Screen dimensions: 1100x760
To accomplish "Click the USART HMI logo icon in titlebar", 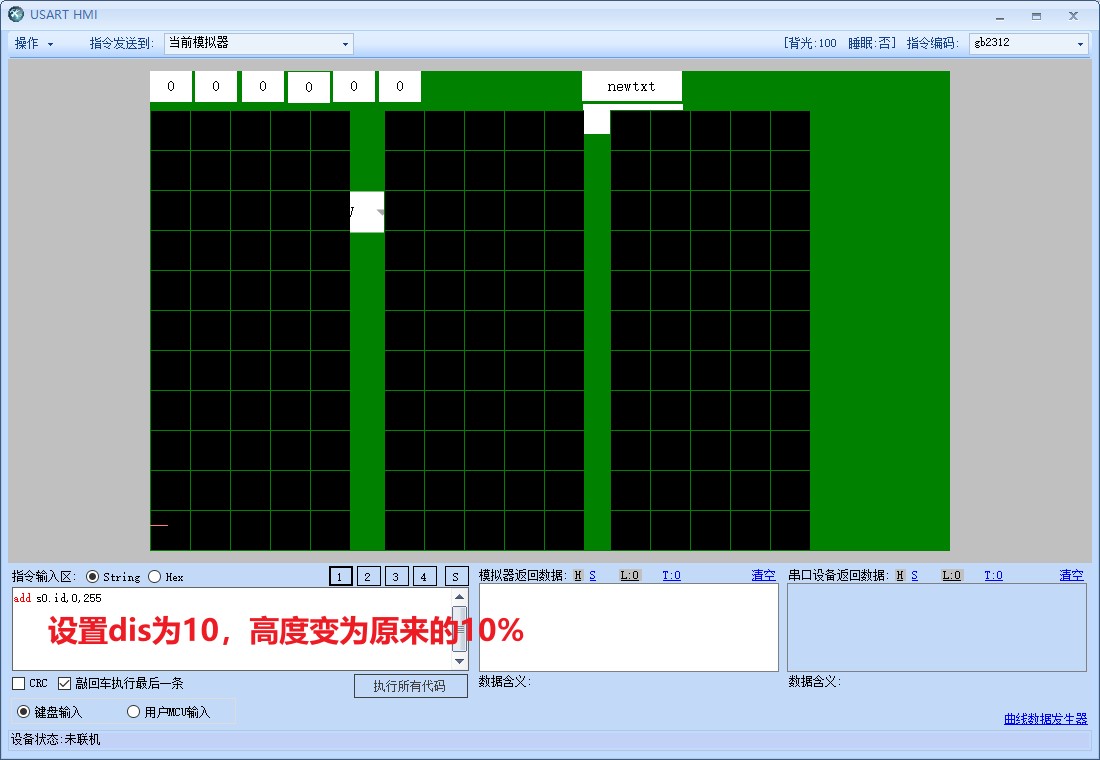I will pos(14,15).
